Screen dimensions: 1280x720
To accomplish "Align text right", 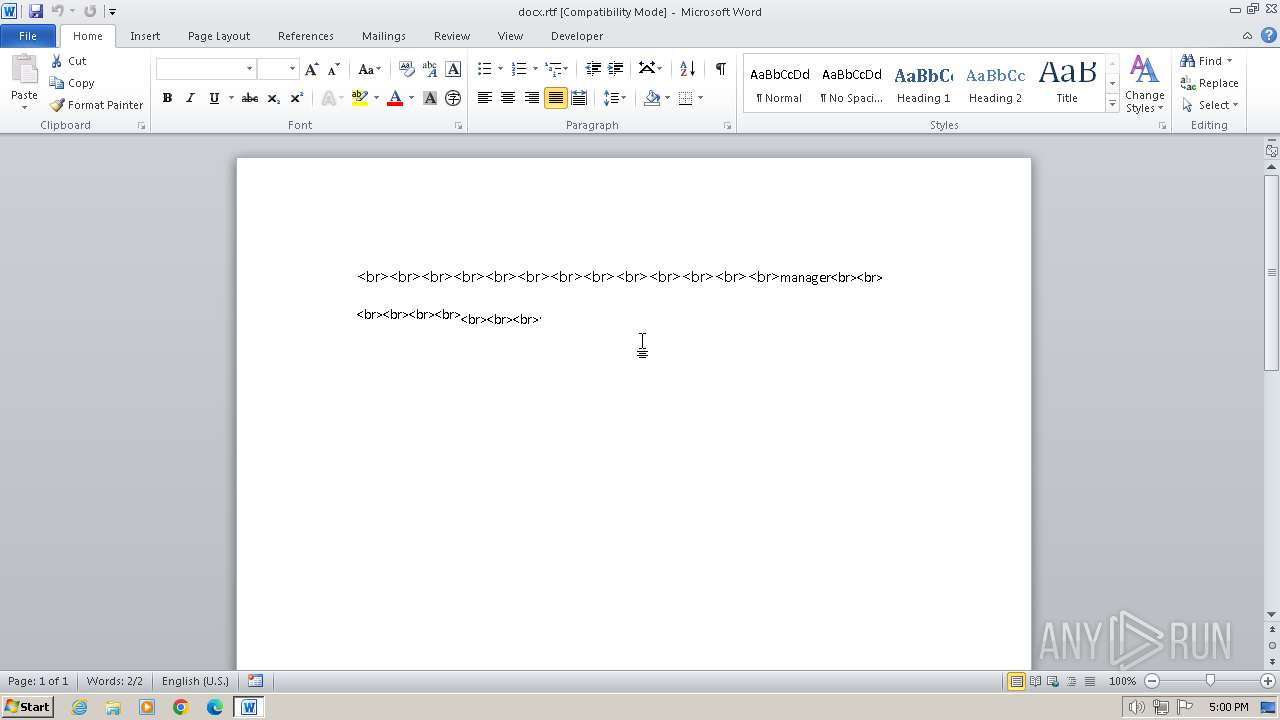I will pyautogui.click(x=531, y=98).
